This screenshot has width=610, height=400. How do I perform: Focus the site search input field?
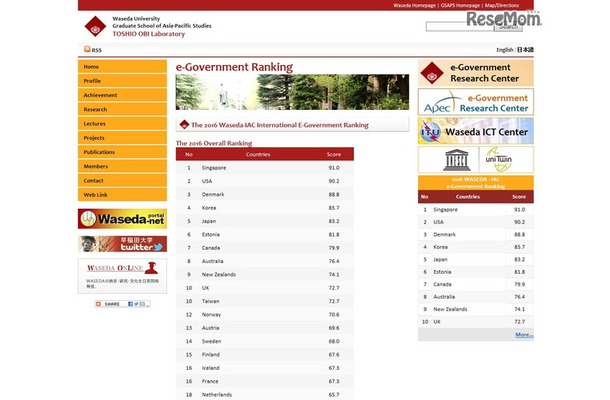pyautogui.click(x=460, y=26)
